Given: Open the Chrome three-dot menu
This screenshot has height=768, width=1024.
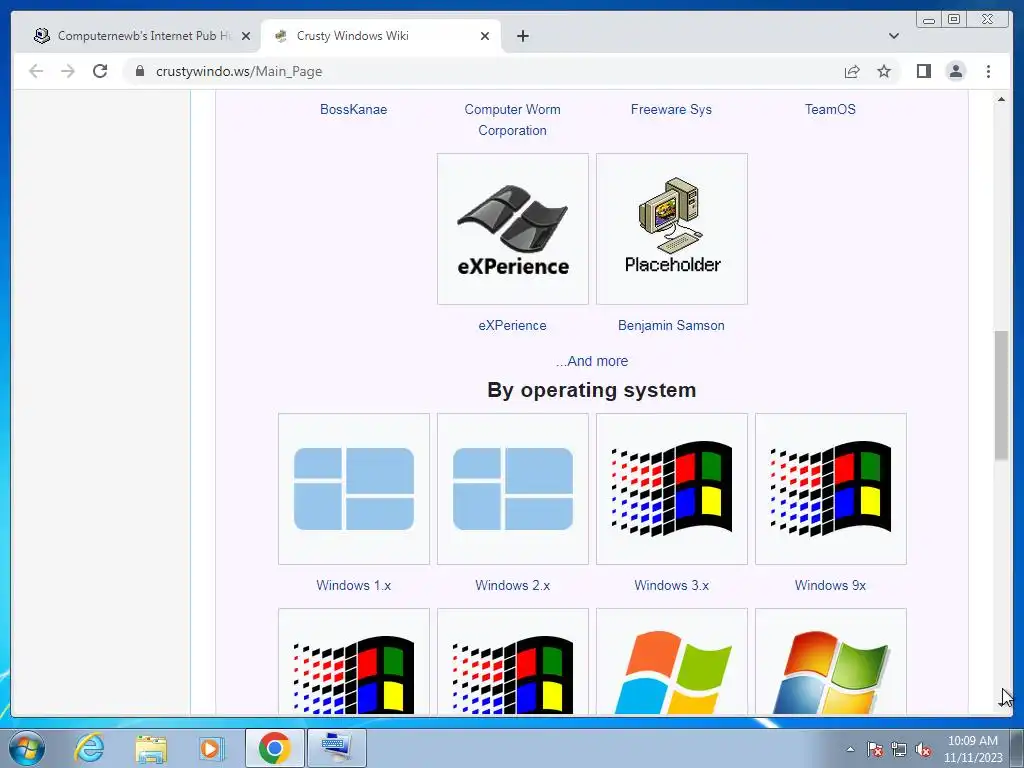Looking at the screenshot, I should pos(988,71).
